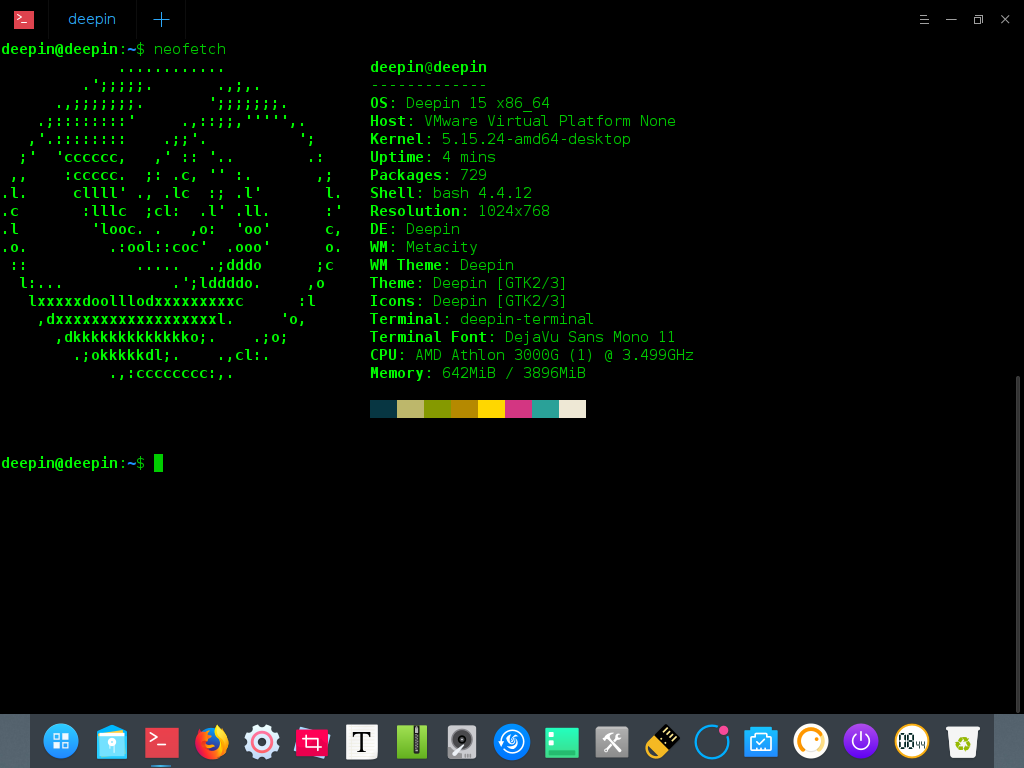Close the terminal window
The image size is (1024, 768).
(x=1005, y=20)
